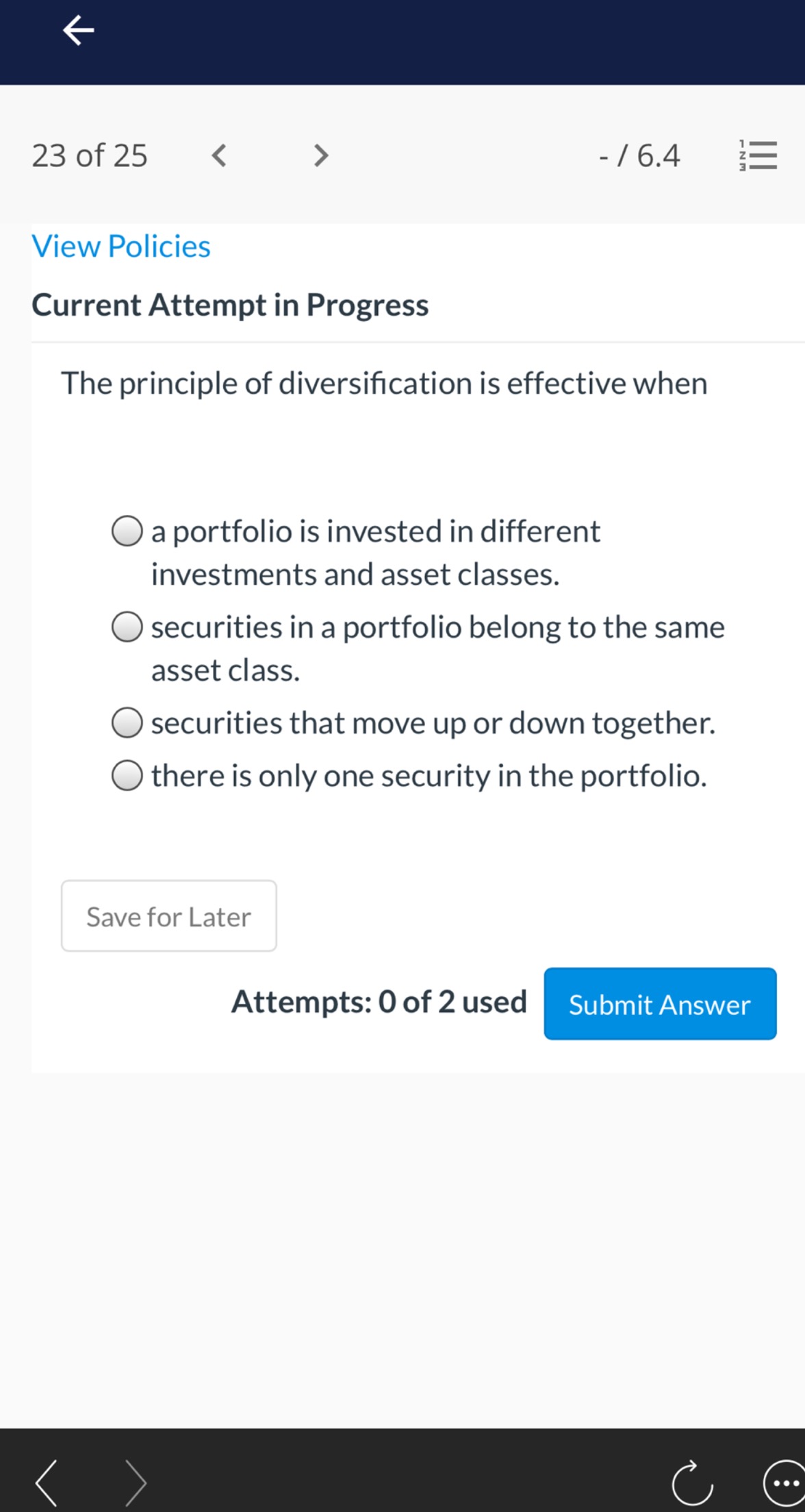The image size is (805, 1512).
Task: Click the question counter 23 of 25
Action: 89,156
